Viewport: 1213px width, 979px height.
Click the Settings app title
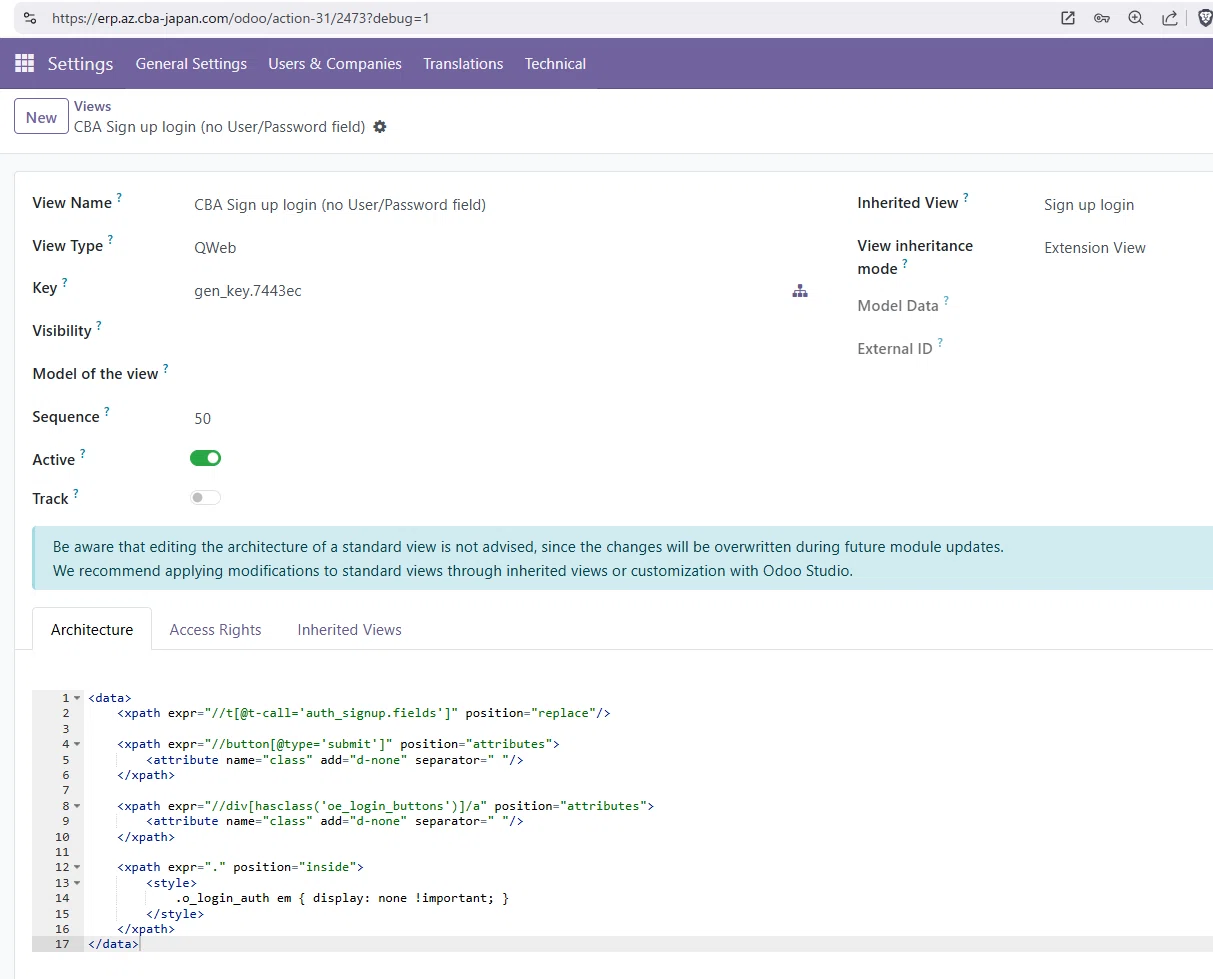pyautogui.click(x=80, y=63)
